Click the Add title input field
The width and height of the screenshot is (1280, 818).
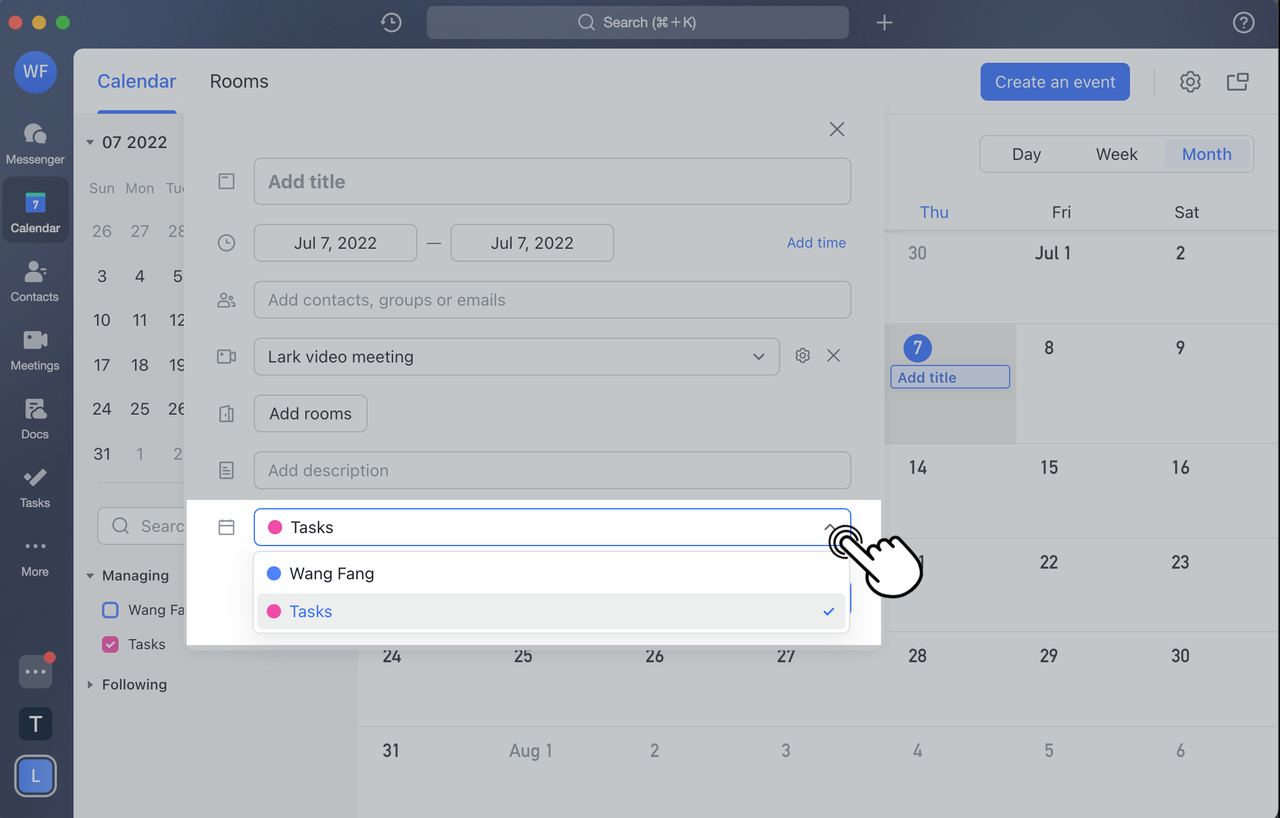(552, 182)
